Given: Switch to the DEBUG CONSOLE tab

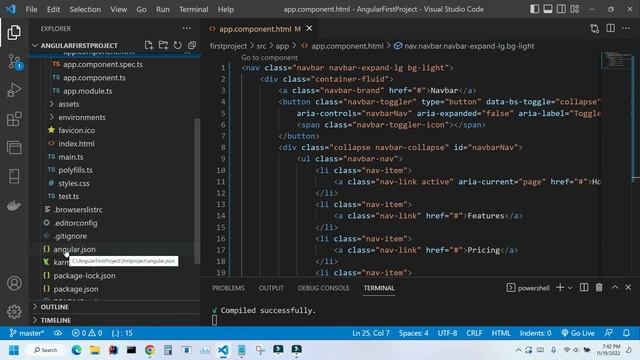Looking at the screenshot, I should (323, 288).
